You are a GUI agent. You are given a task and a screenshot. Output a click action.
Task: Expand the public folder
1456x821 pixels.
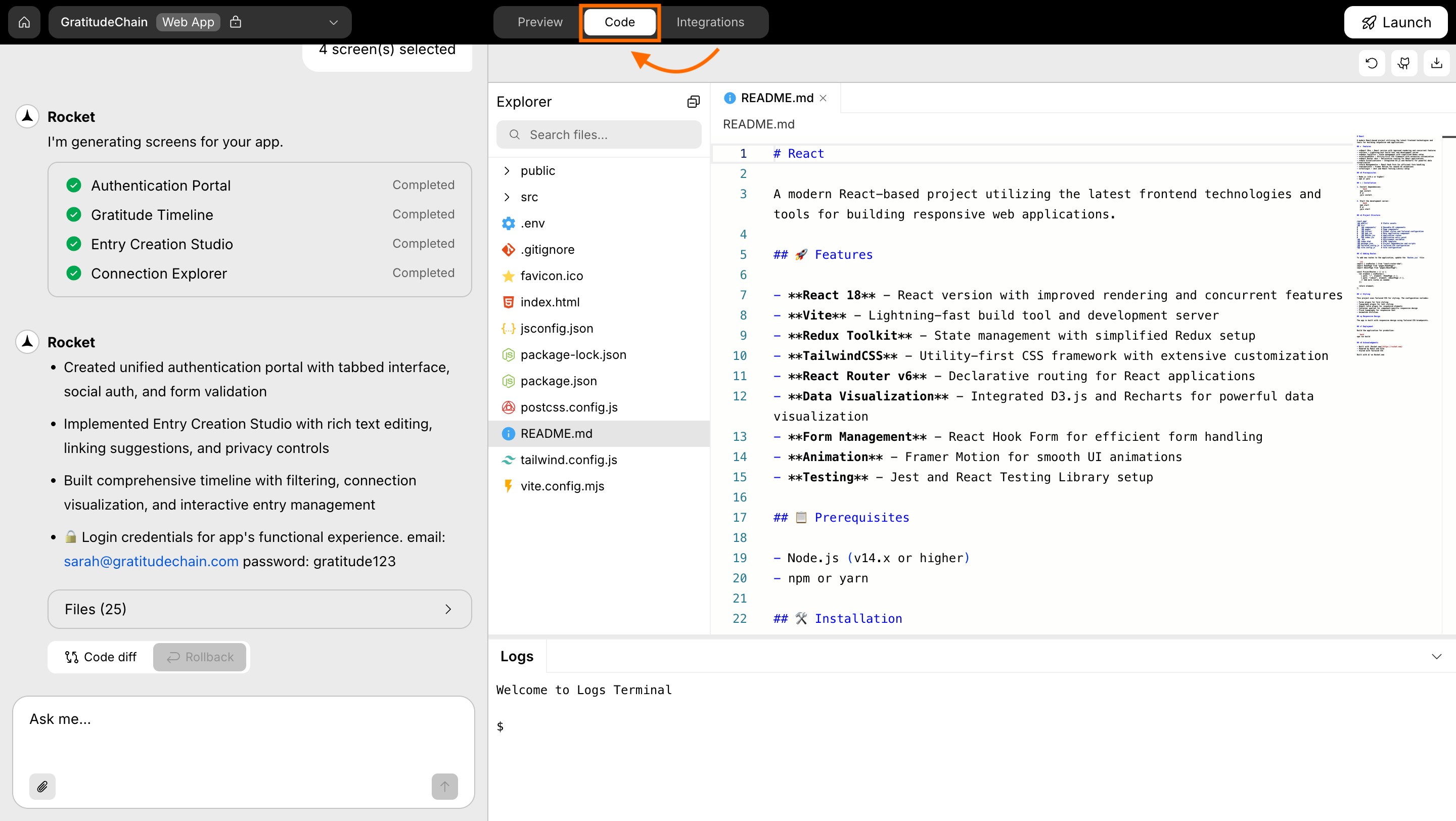point(506,170)
